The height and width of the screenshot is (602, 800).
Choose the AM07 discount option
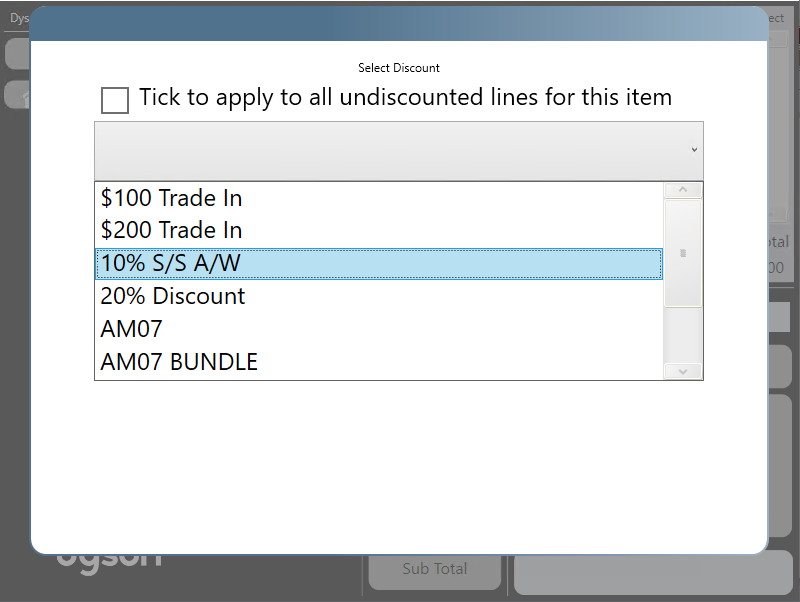(131, 329)
